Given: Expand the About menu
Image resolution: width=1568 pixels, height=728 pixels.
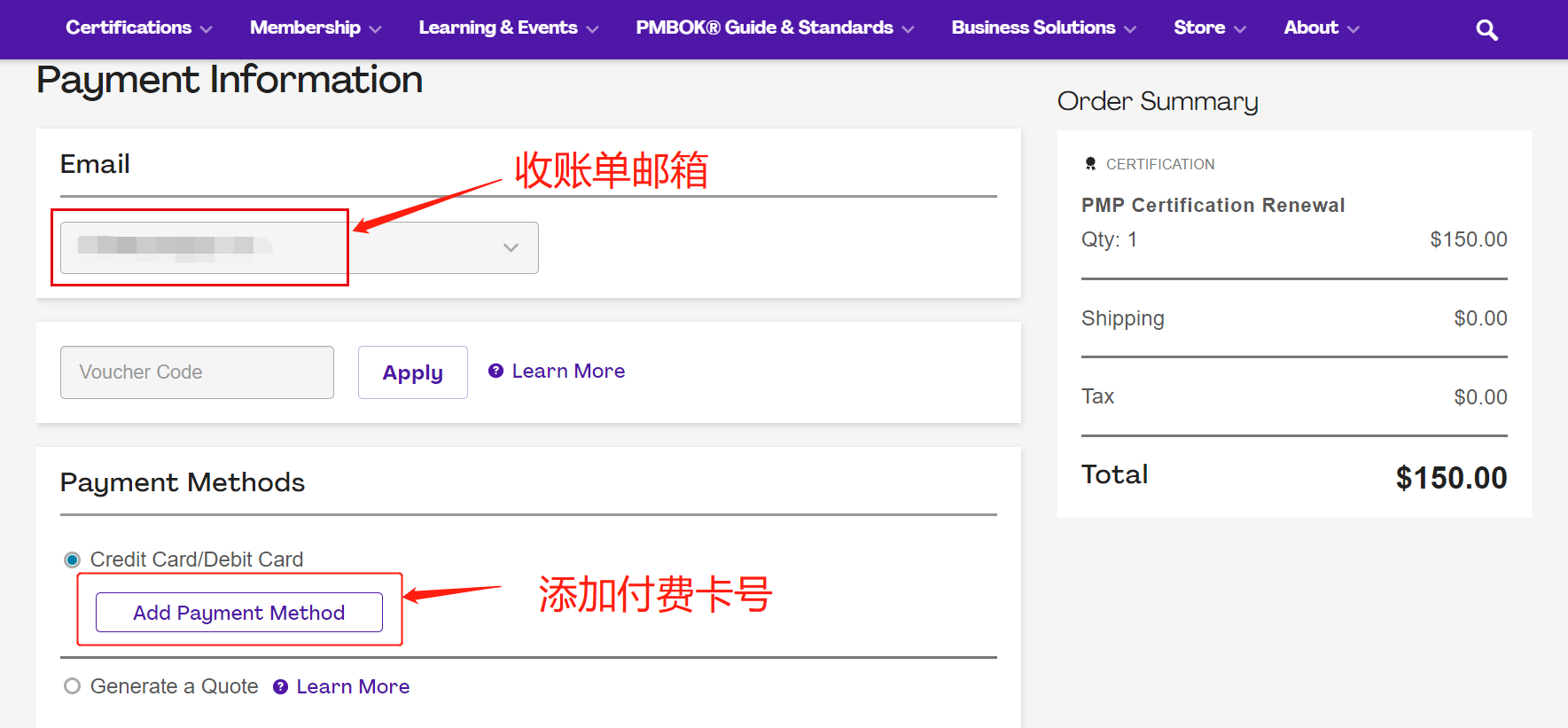Looking at the screenshot, I should click(1321, 28).
